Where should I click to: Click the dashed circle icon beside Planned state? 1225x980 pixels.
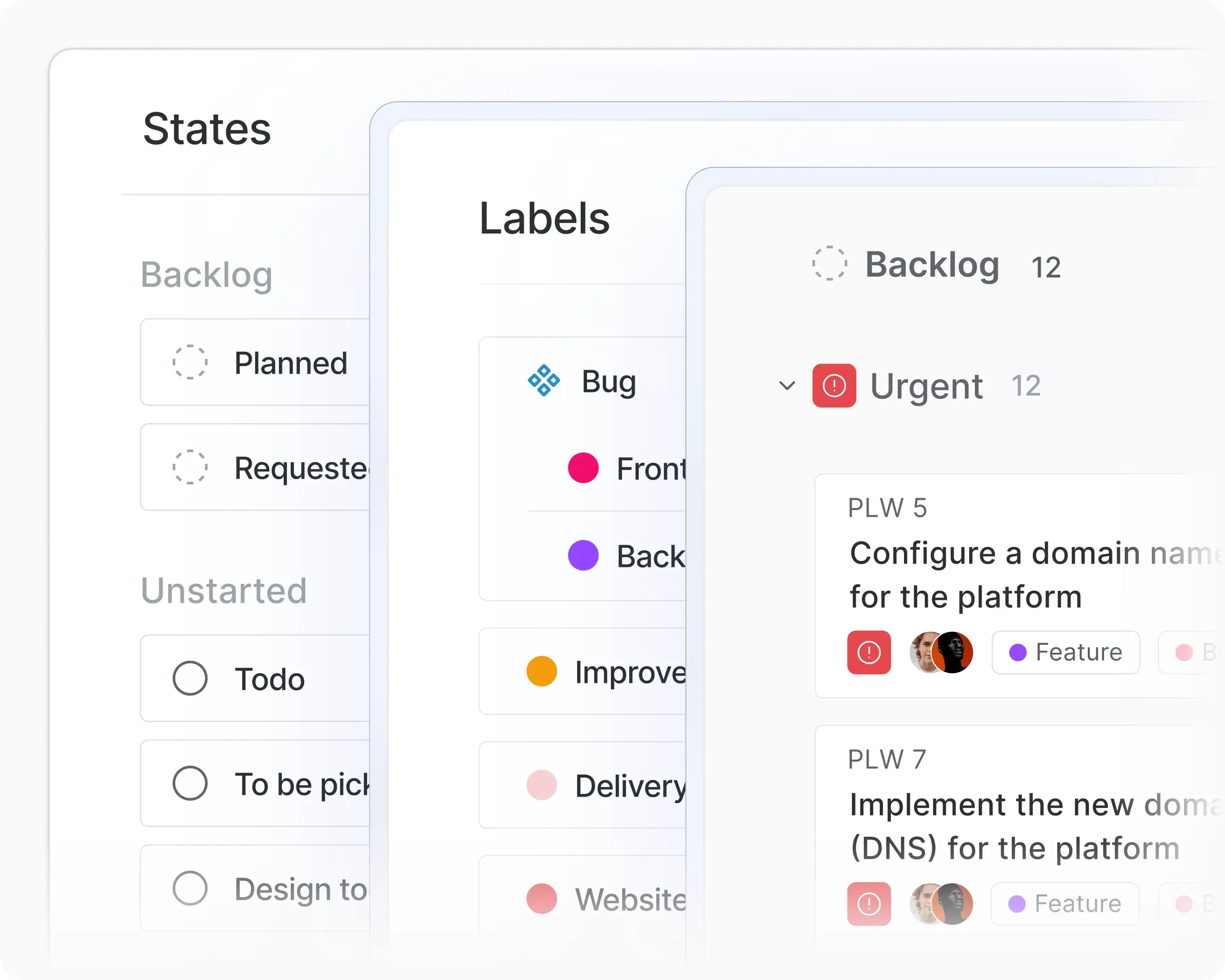point(190,363)
